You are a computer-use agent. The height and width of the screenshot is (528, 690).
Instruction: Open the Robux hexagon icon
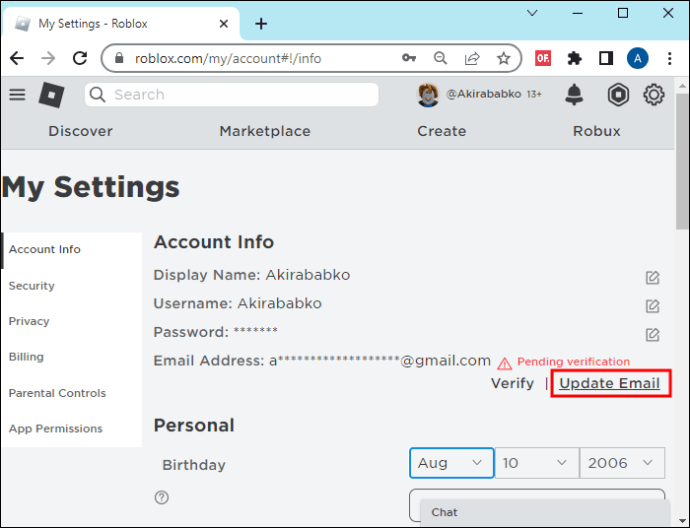618,95
